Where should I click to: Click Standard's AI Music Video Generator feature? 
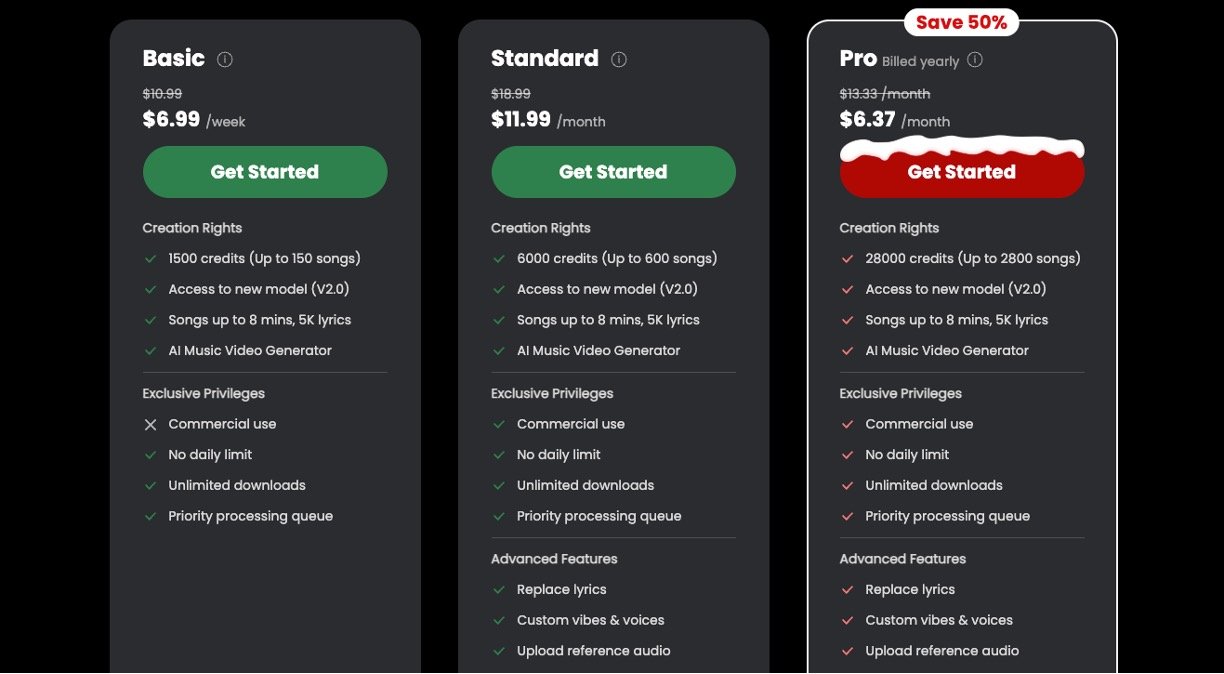(598, 351)
